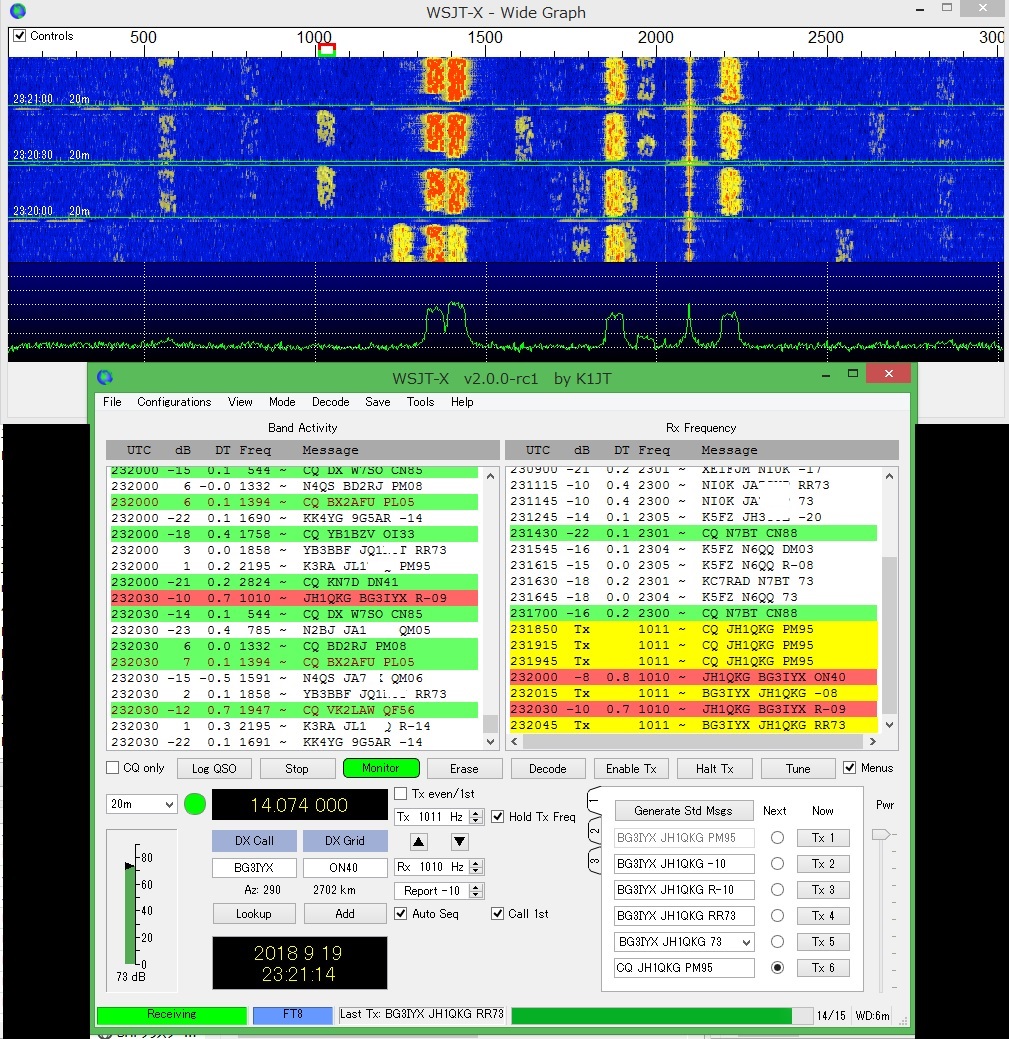Click the Tx frequency down arrow icon
Screen dimensions: 1009x1039
(460, 842)
